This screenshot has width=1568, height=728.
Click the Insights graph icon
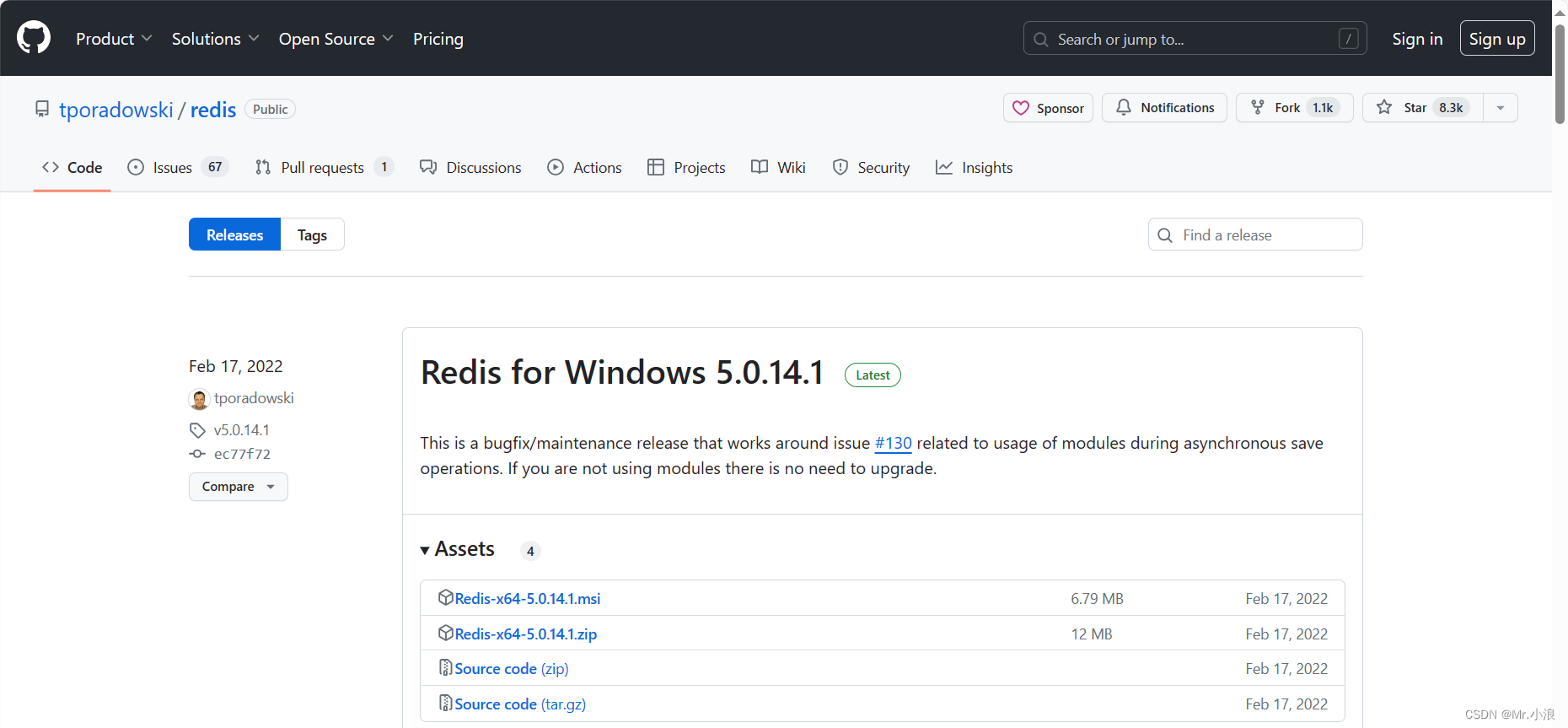pos(944,167)
